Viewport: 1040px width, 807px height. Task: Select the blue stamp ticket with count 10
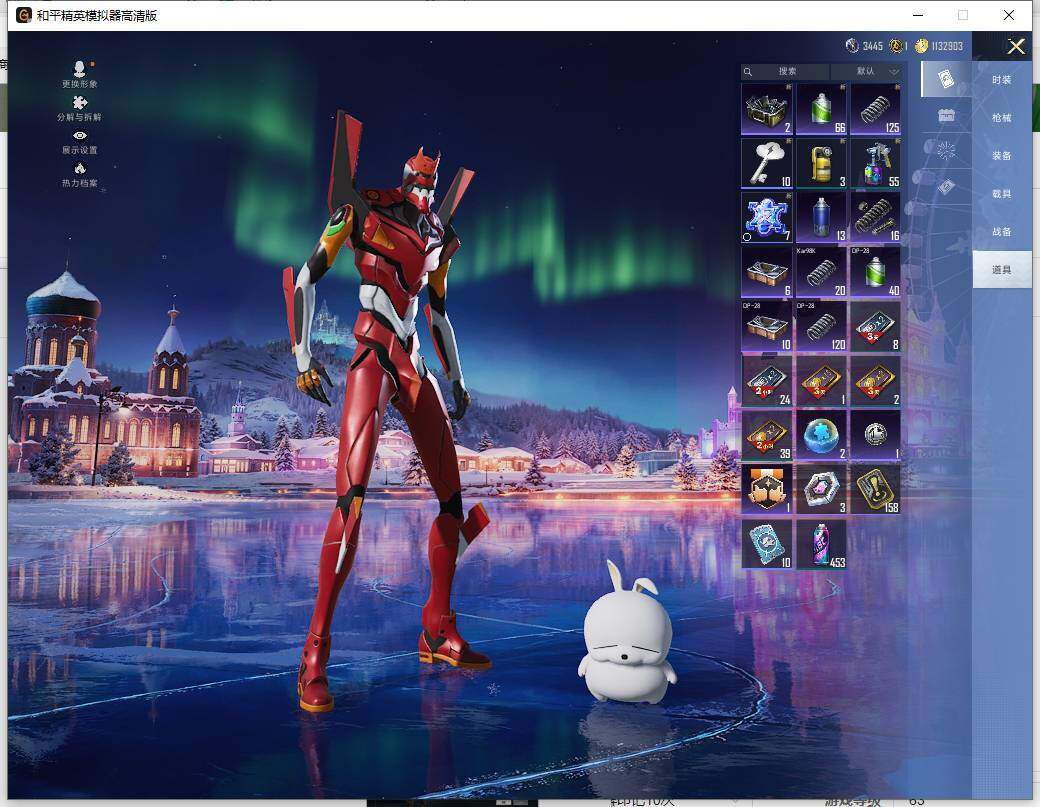click(x=767, y=544)
